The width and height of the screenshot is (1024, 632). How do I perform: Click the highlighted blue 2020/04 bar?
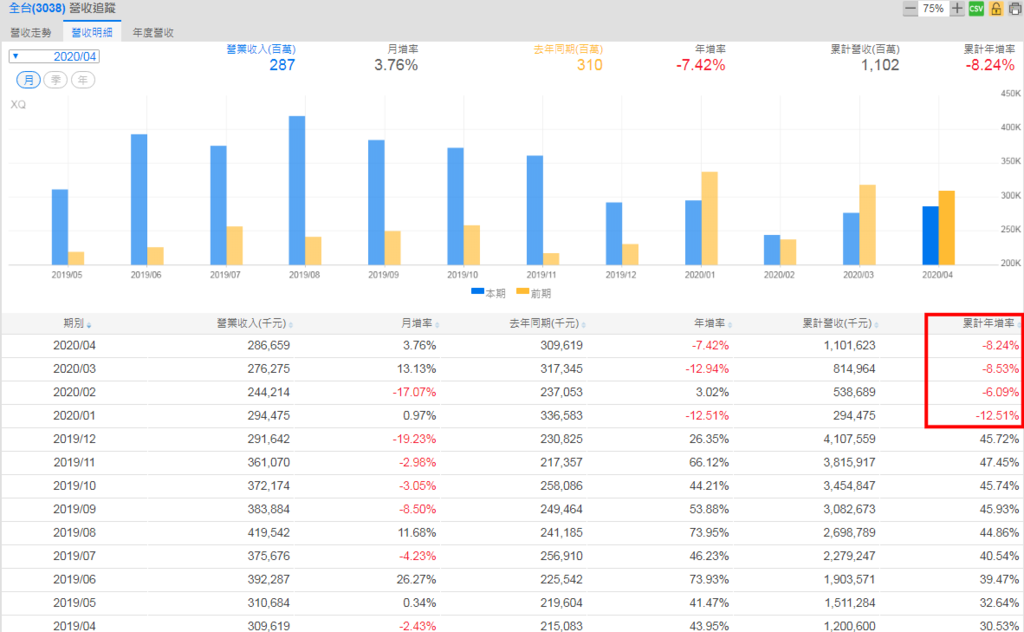[x=930, y=235]
